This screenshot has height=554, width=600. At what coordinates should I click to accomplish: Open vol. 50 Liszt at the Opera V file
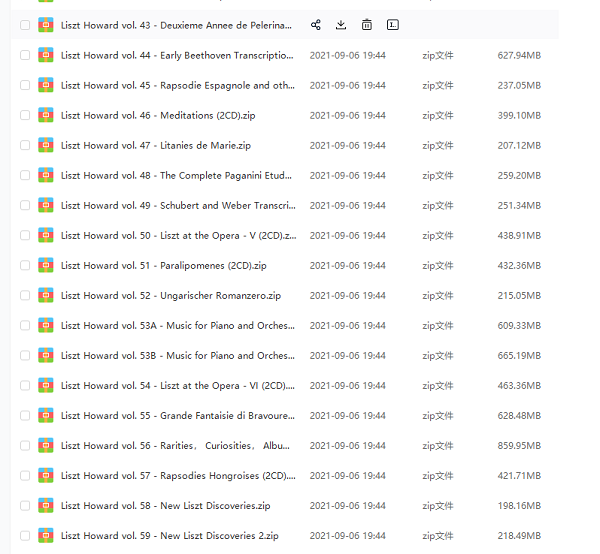[178, 236]
